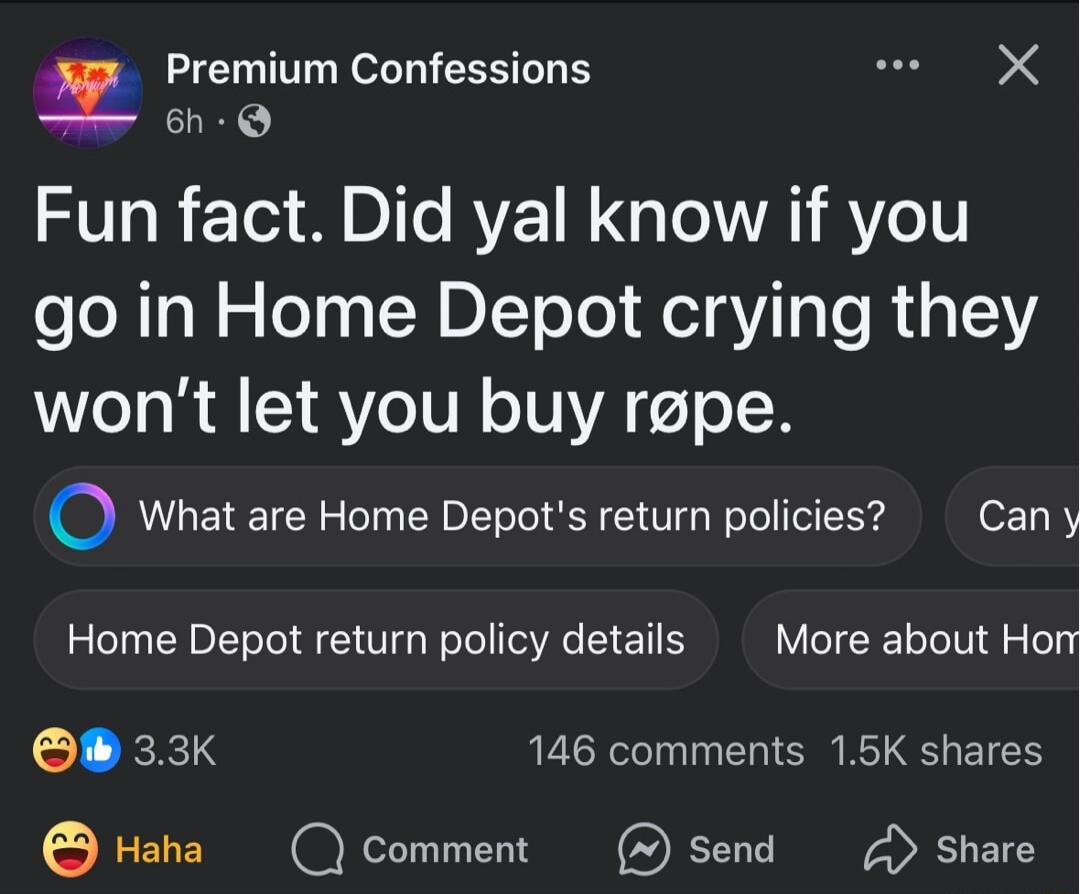
Task: View the 146 comments
Action: (666, 751)
